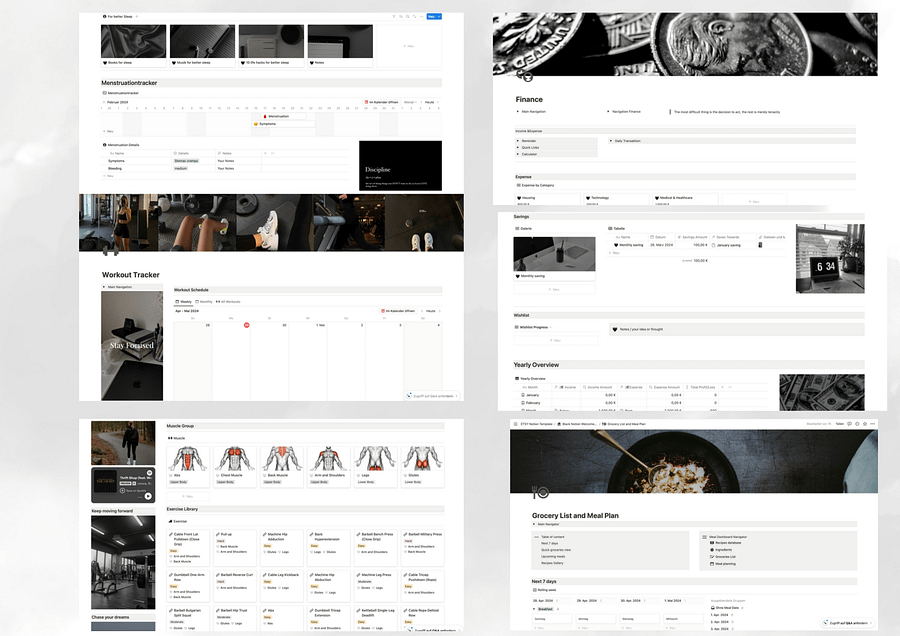Click Recipes Gallery in Table of content
The height and width of the screenshot is (636, 900).
point(552,563)
